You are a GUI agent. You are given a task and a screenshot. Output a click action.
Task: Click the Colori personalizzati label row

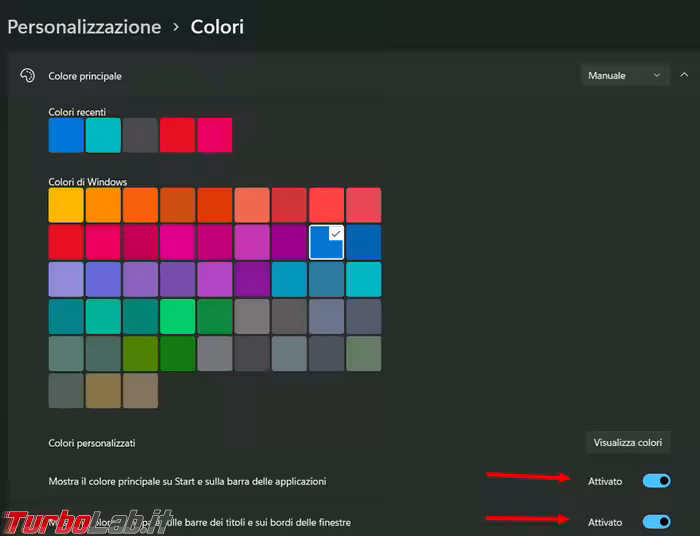coord(92,442)
